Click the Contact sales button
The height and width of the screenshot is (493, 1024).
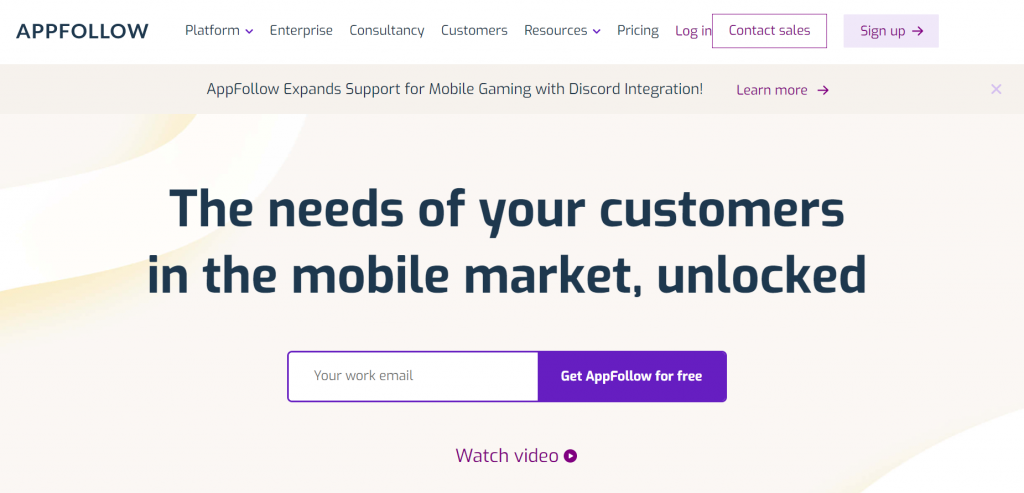(x=769, y=31)
